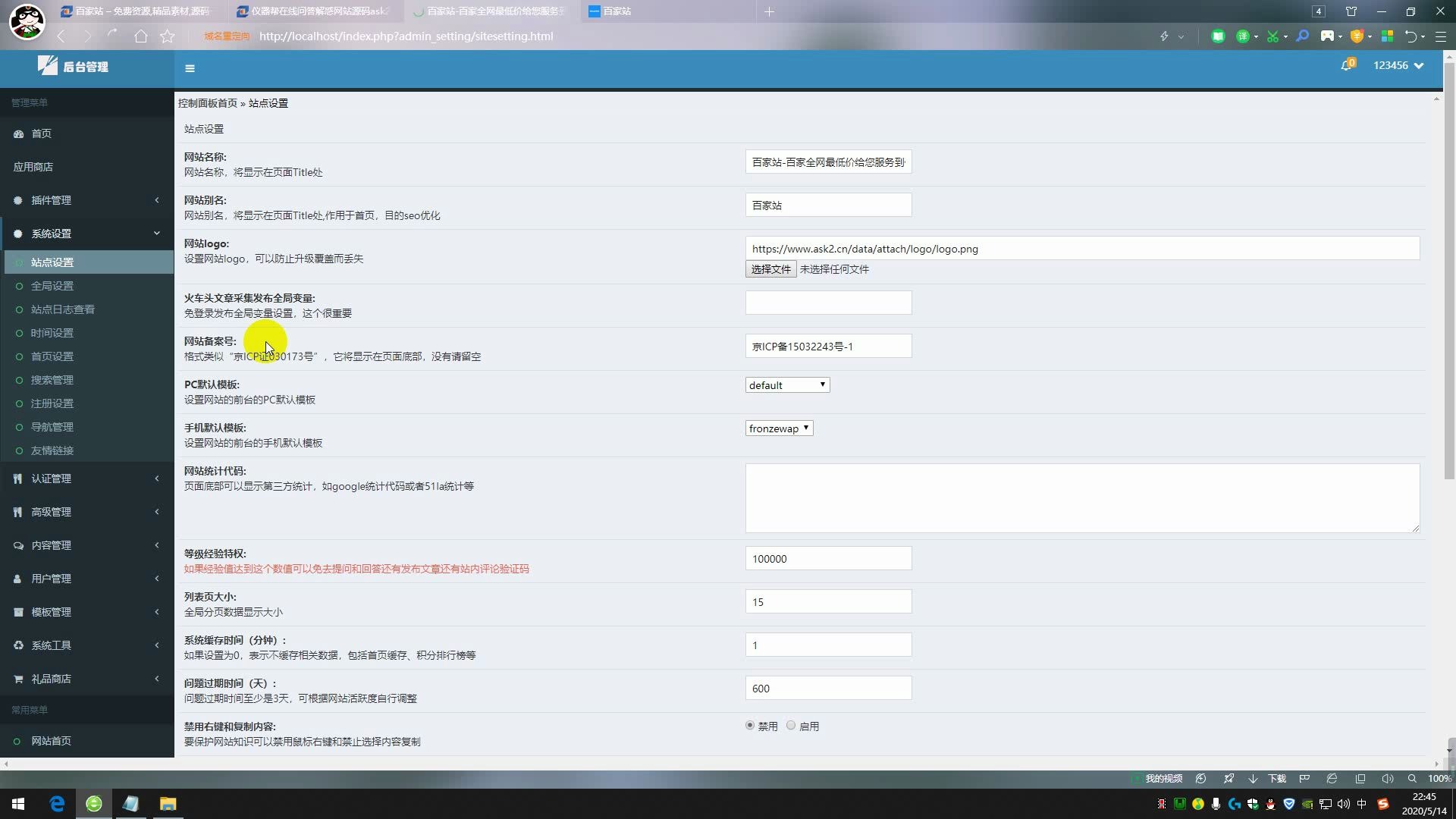Click the browser home icon
The width and height of the screenshot is (1456, 819).
tap(140, 36)
